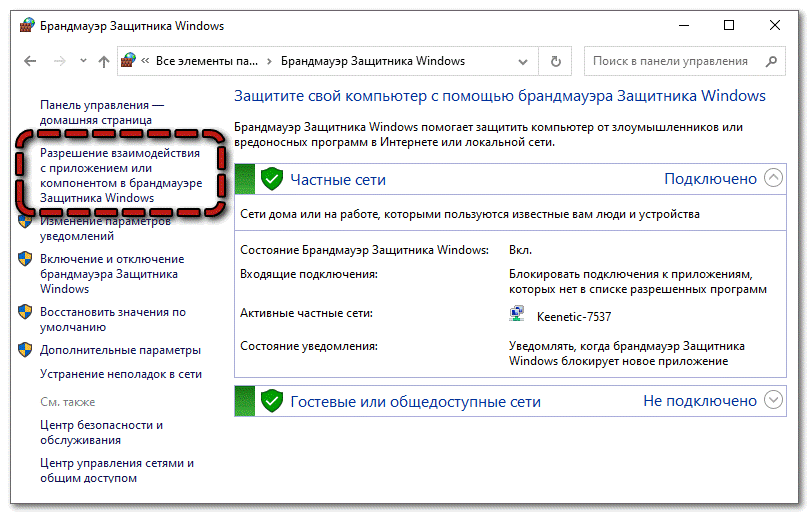Click shield icon beside 'Дополнительные параметры'
This screenshot has width=810, height=515.
pyautogui.click(x=25, y=350)
